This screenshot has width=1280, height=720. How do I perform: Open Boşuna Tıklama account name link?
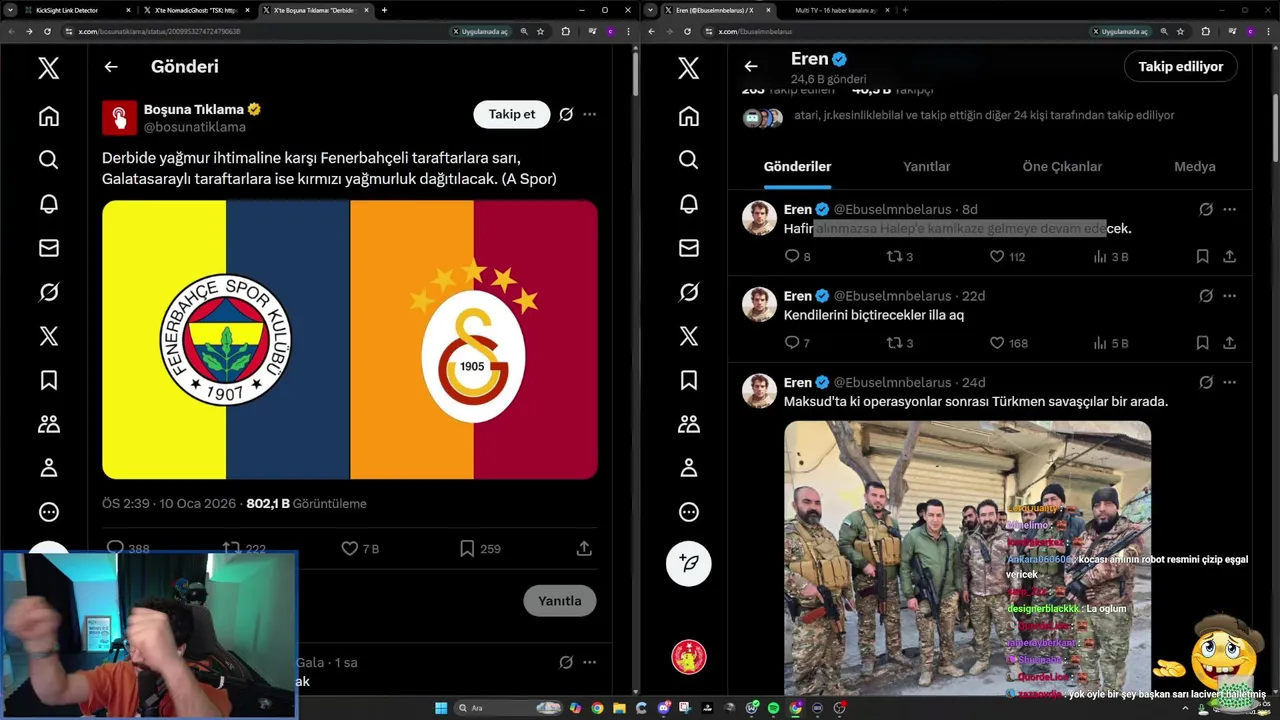194,109
